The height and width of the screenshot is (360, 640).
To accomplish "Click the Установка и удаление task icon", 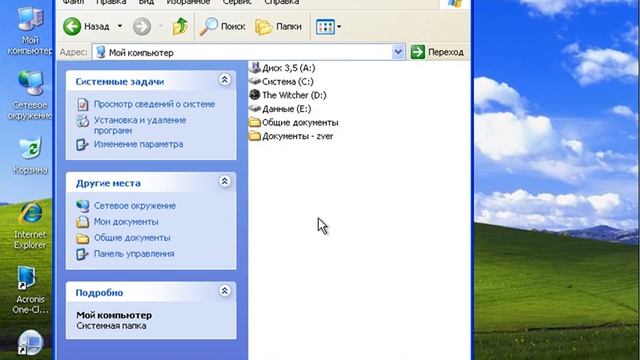I will click(82, 121).
